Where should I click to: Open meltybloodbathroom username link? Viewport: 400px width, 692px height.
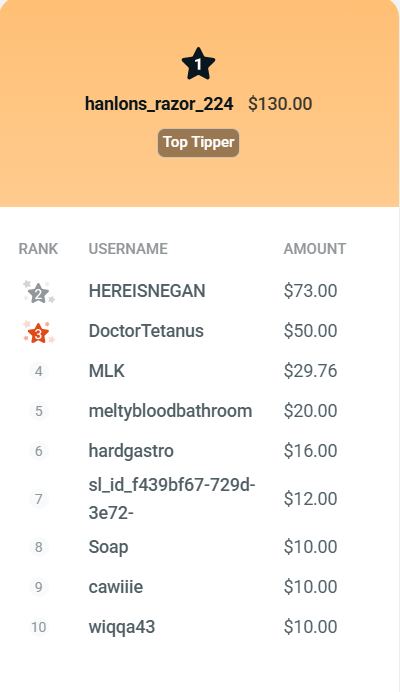click(x=170, y=411)
